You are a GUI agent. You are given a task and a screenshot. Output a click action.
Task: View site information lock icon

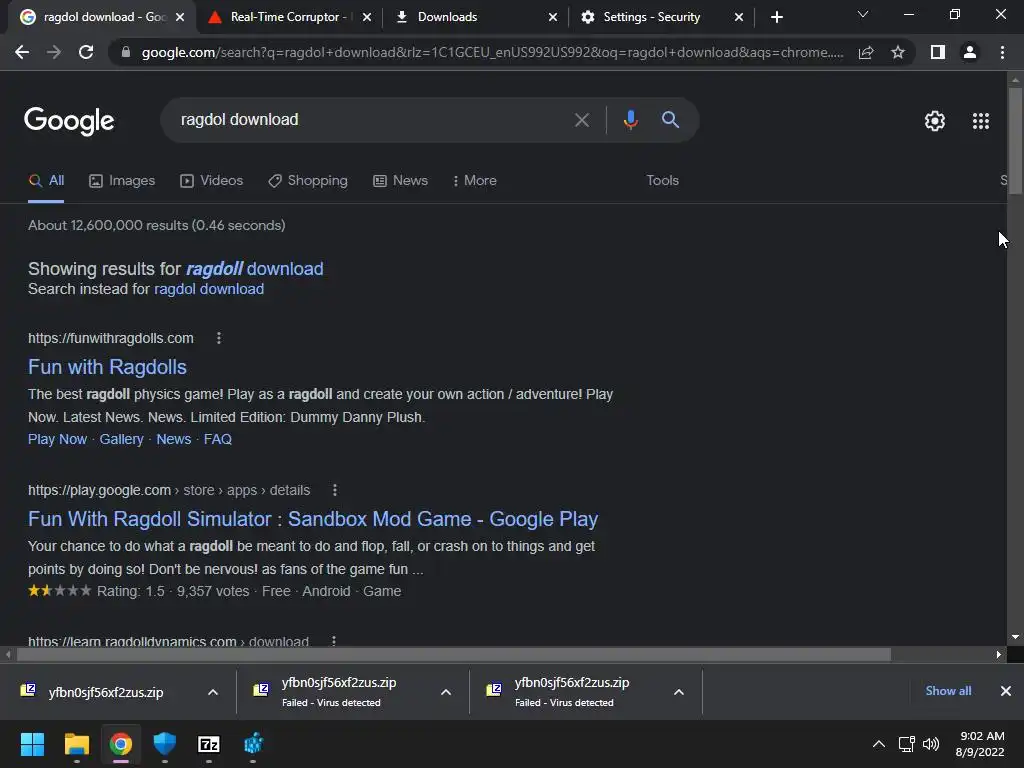pyautogui.click(x=126, y=52)
